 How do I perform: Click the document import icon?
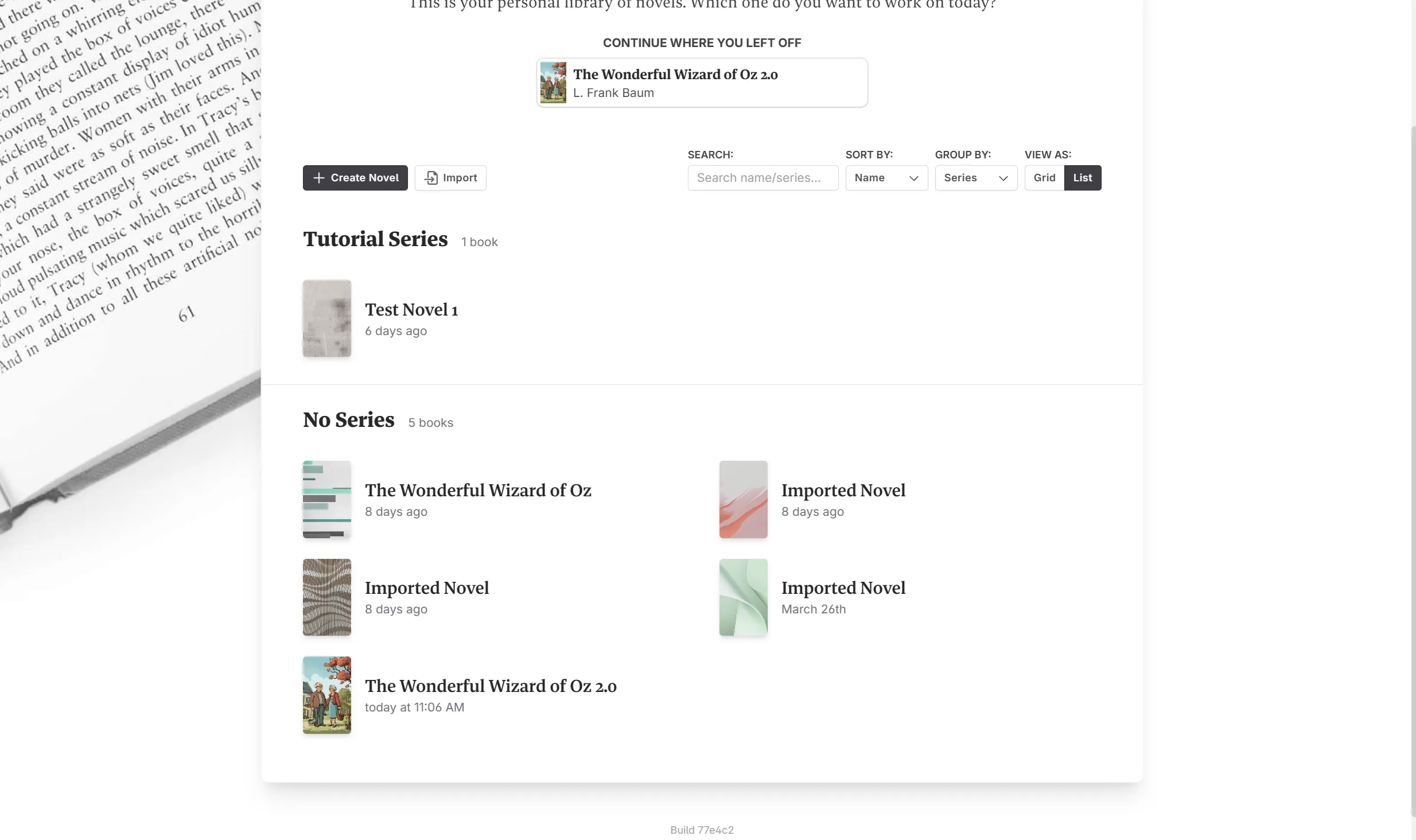(431, 177)
